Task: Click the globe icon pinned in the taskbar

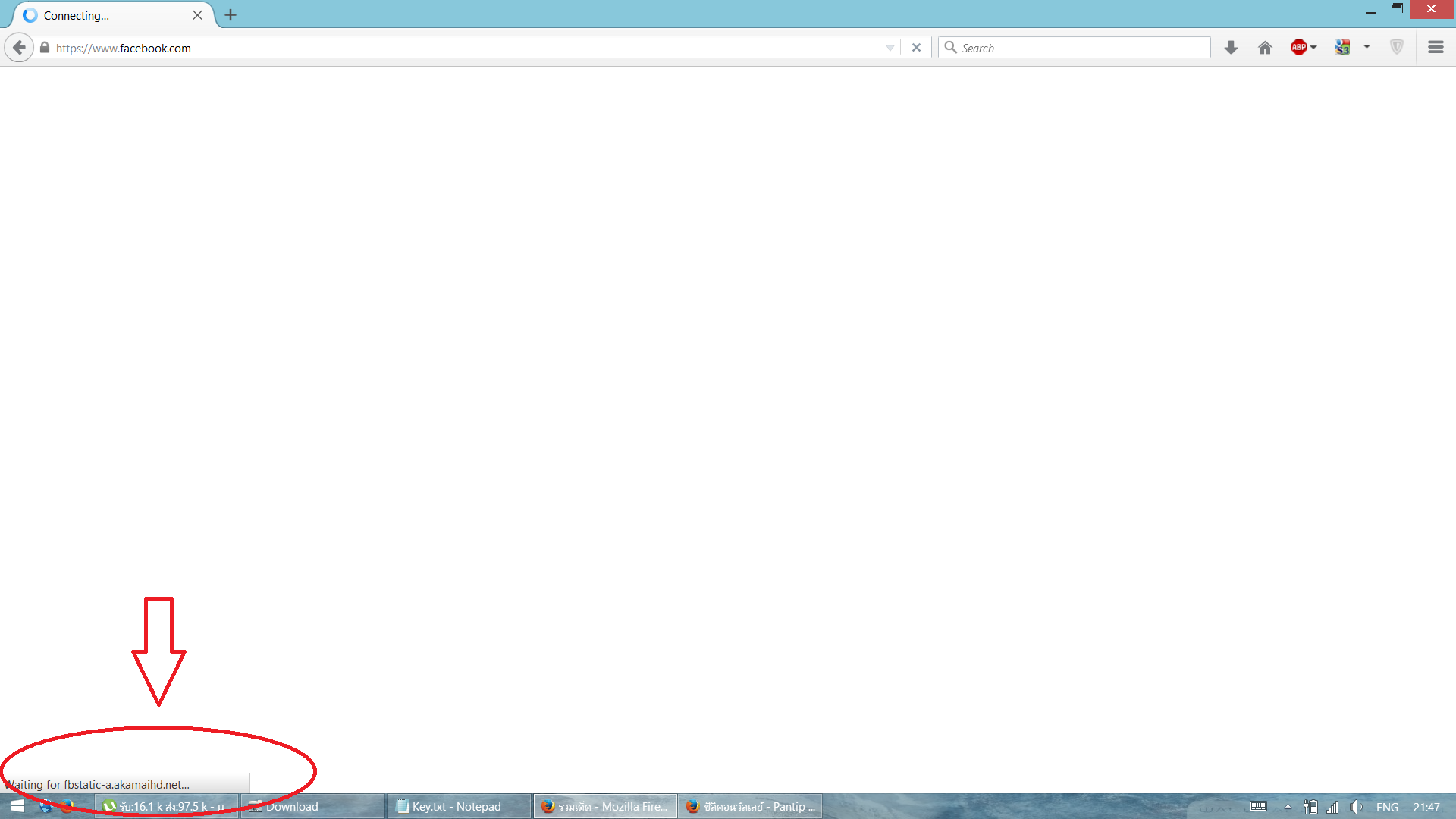Action: (x=45, y=806)
